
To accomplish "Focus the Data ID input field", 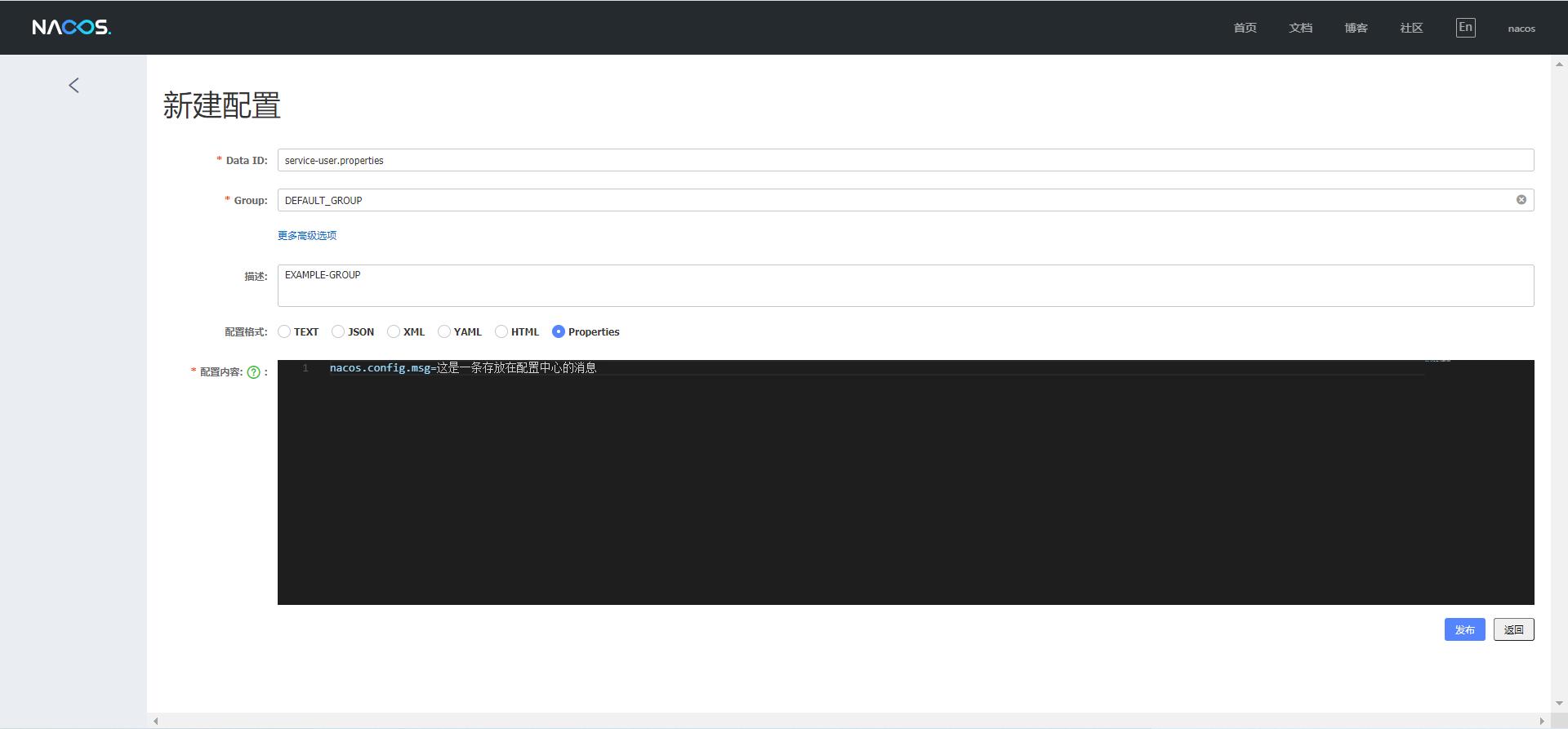I will (x=906, y=160).
